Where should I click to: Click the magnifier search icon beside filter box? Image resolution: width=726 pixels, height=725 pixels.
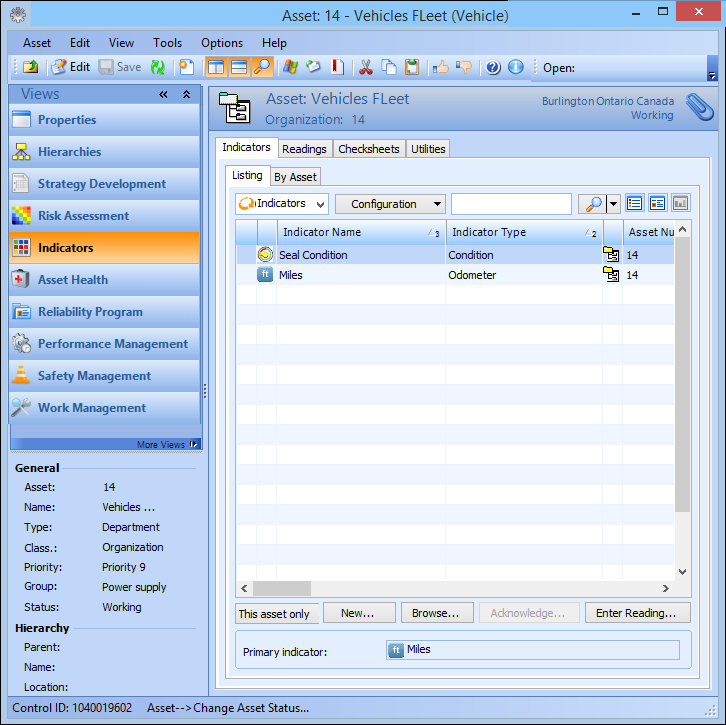(x=593, y=204)
